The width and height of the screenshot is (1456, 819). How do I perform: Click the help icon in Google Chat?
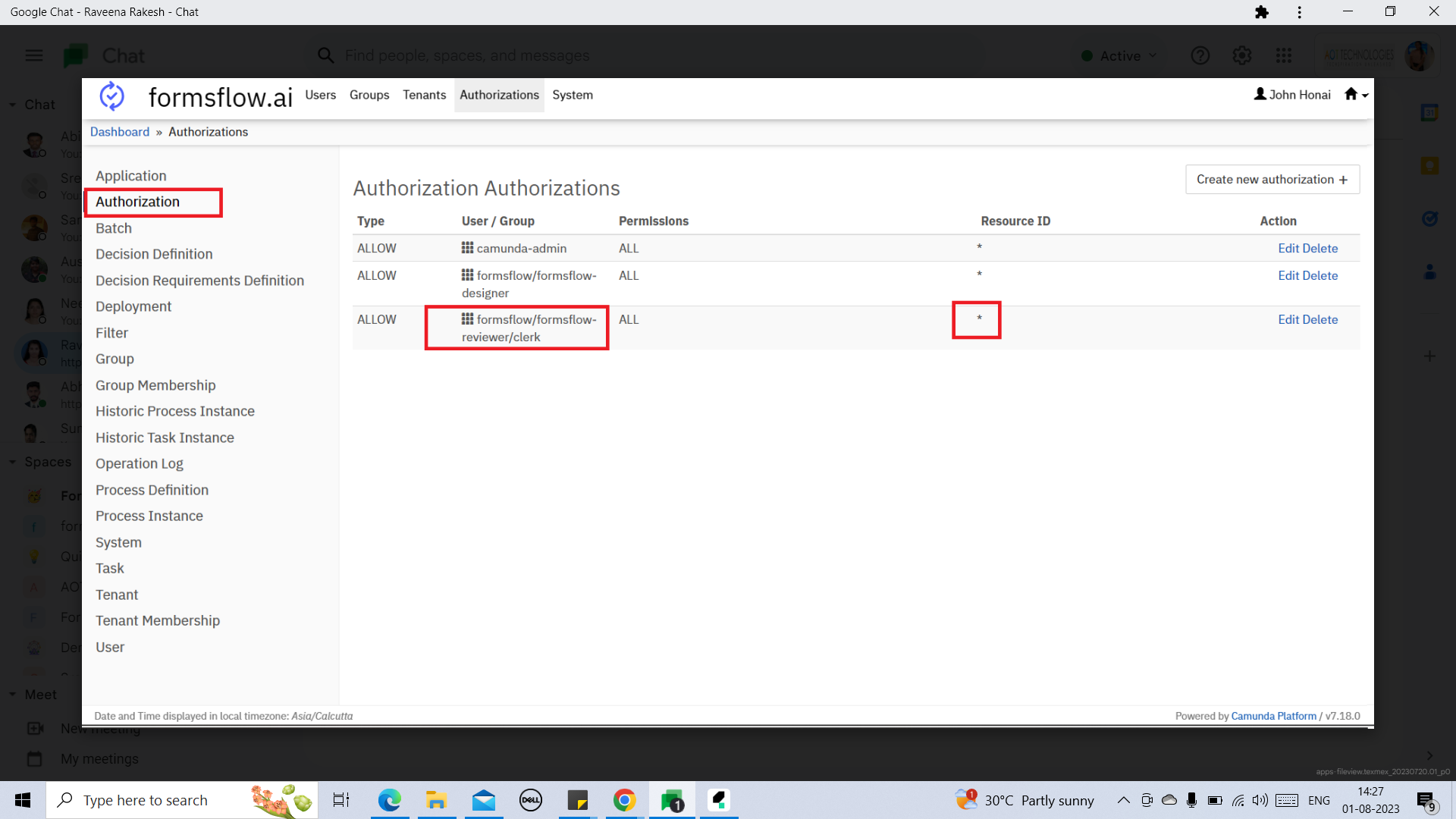[x=1200, y=55]
